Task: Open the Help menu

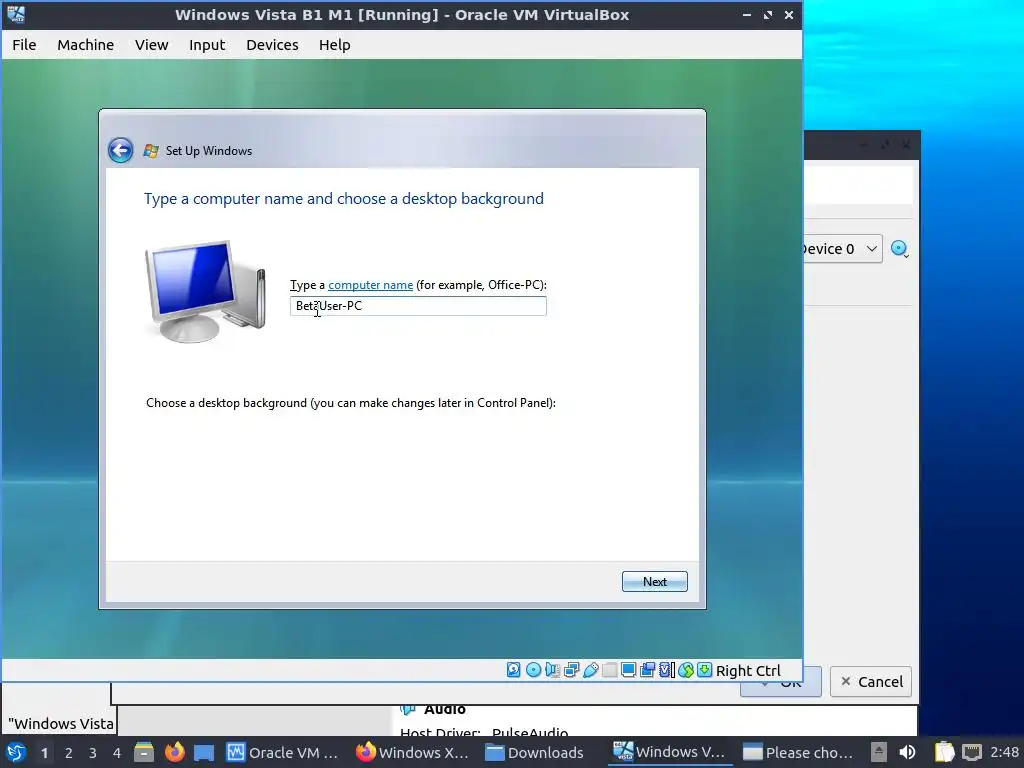Action: pyautogui.click(x=334, y=44)
